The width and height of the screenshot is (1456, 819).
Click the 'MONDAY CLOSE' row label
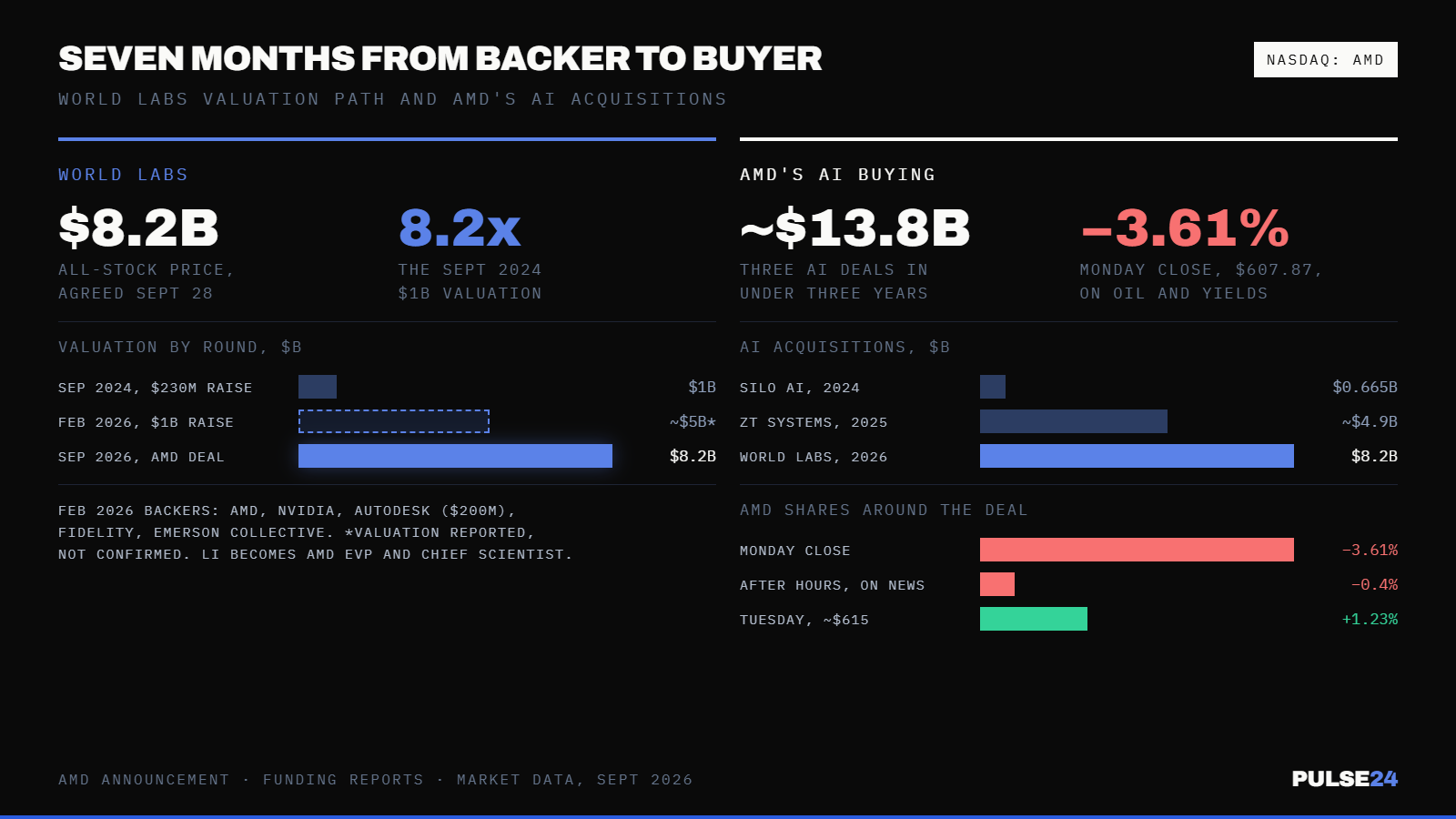[x=795, y=551]
